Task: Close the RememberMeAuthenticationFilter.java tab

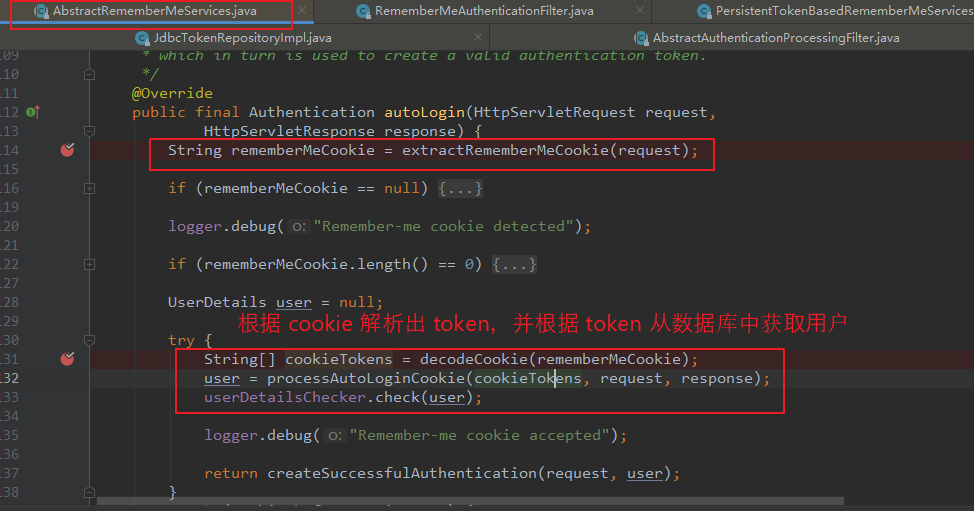Action: point(640,11)
